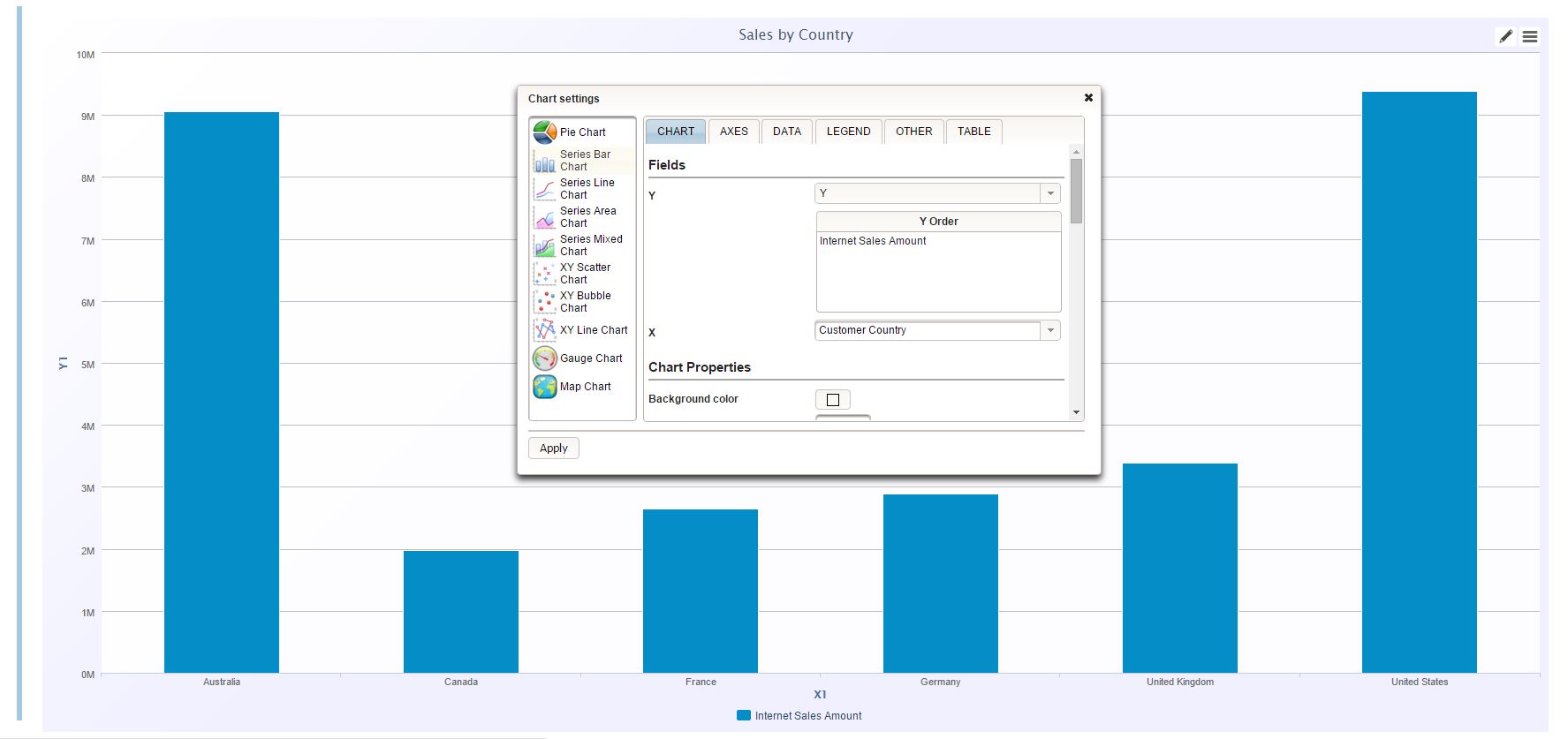
Task: Expand the Y field dropdown arrow
Action: [x=1050, y=193]
